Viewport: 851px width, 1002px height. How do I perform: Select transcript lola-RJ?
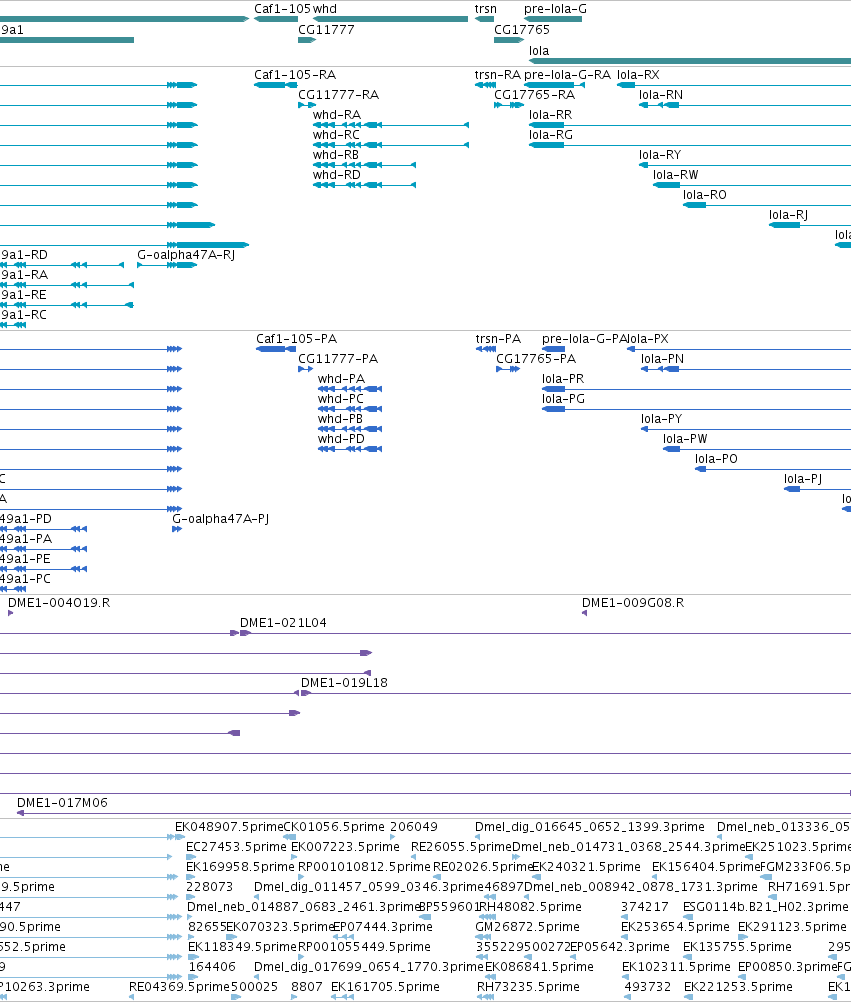click(x=788, y=215)
